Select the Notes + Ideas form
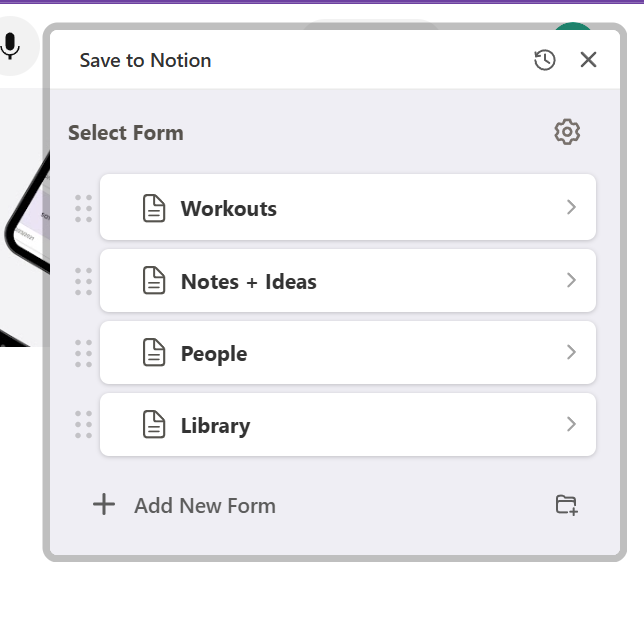 248,281
